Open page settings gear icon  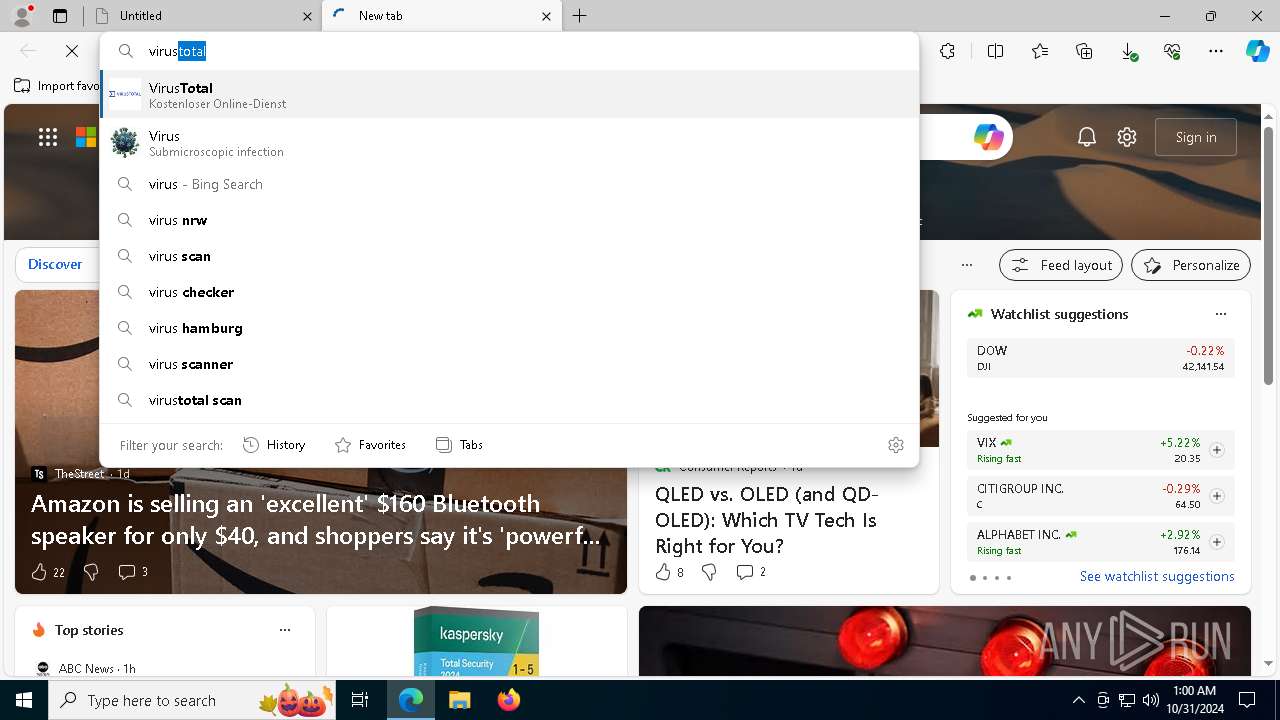1127,137
